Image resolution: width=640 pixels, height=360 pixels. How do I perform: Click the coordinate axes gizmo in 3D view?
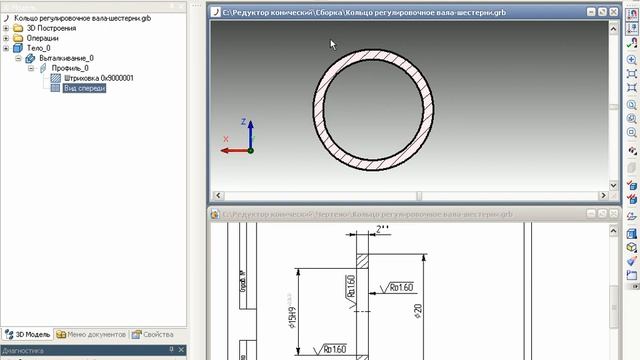(238, 137)
